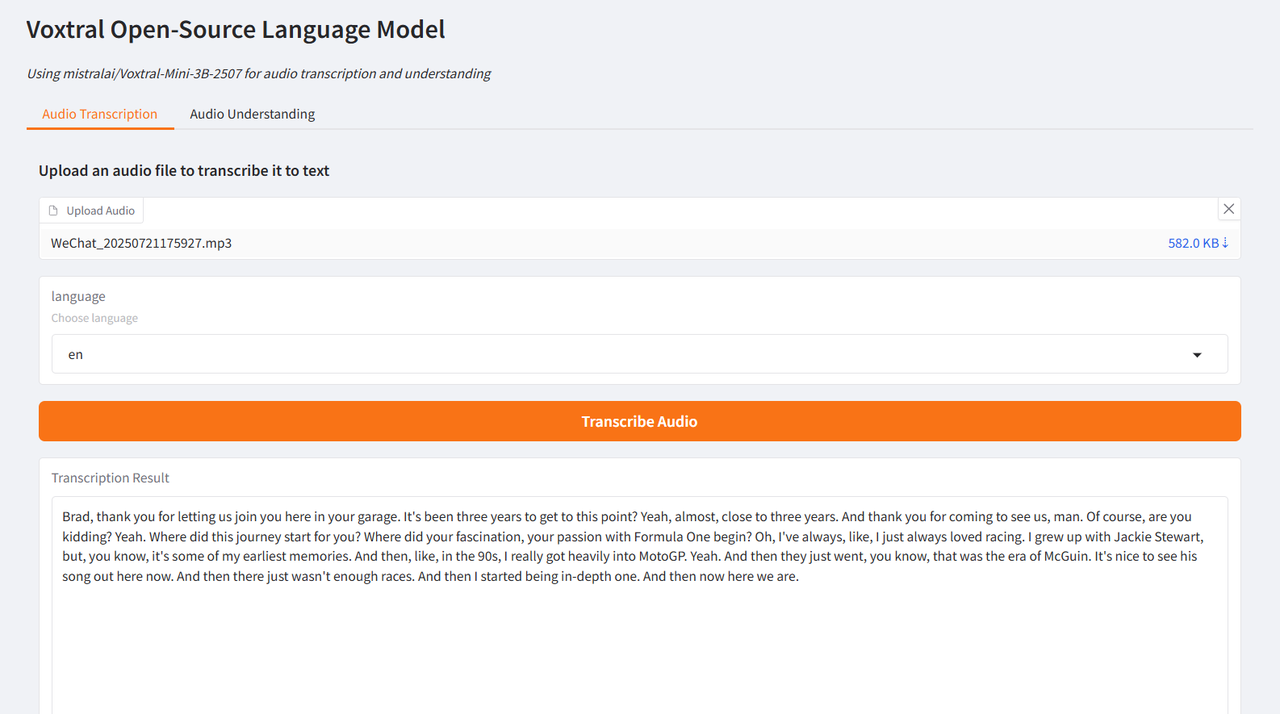Click the Voxtral Open-Source Language Model heading
The image size is (1280, 714).
click(236, 30)
